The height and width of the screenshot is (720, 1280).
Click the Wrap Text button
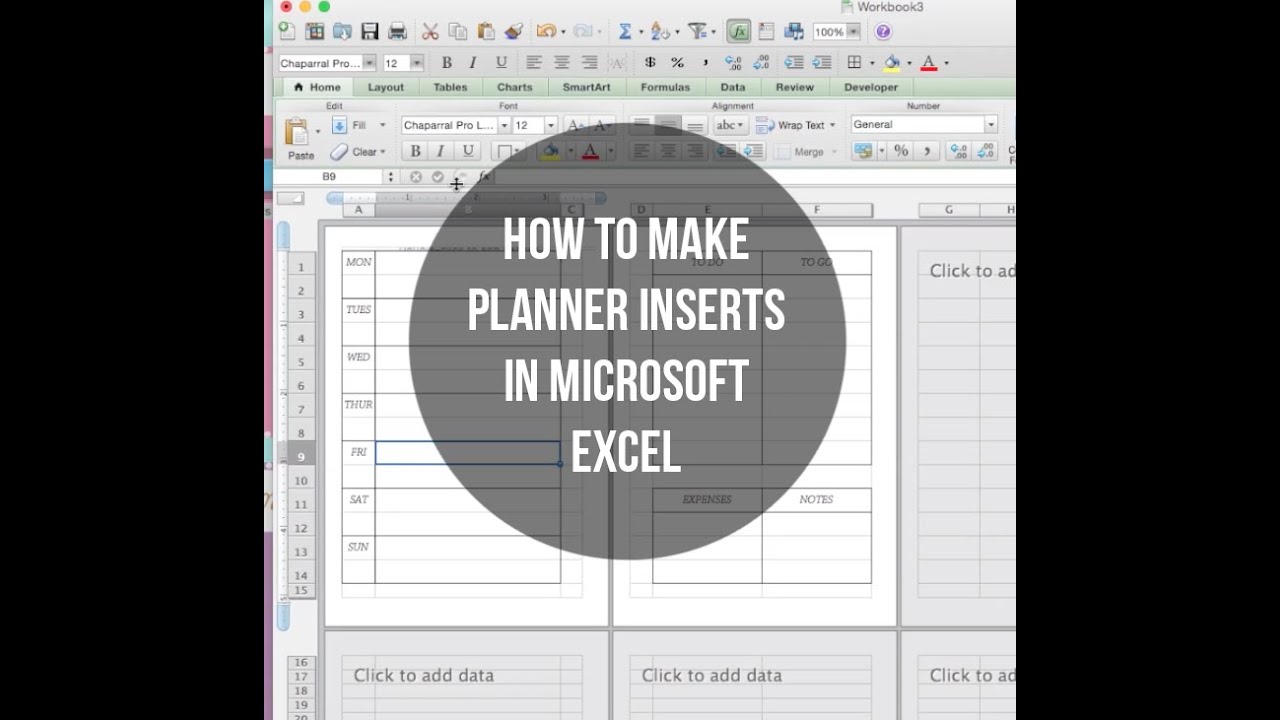(x=791, y=125)
